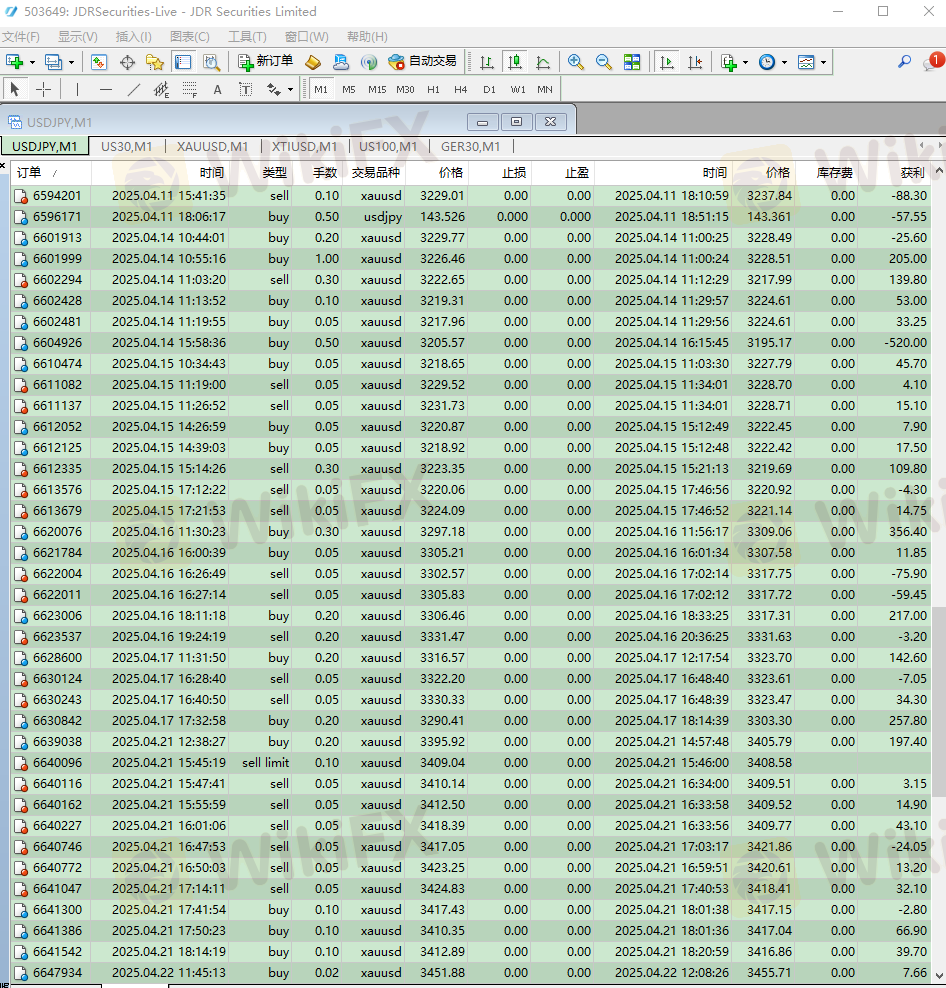Select the crosshair tool
This screenshot has width=946, height=988.
(x=43, y=89)
